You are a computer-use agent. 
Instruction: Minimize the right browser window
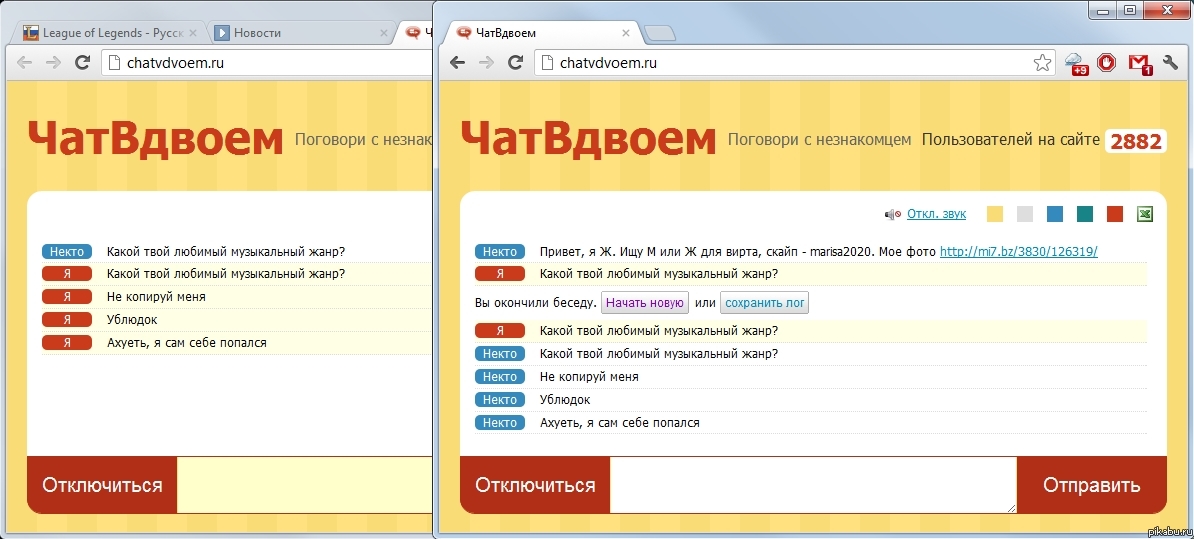tap(1103, 10)
